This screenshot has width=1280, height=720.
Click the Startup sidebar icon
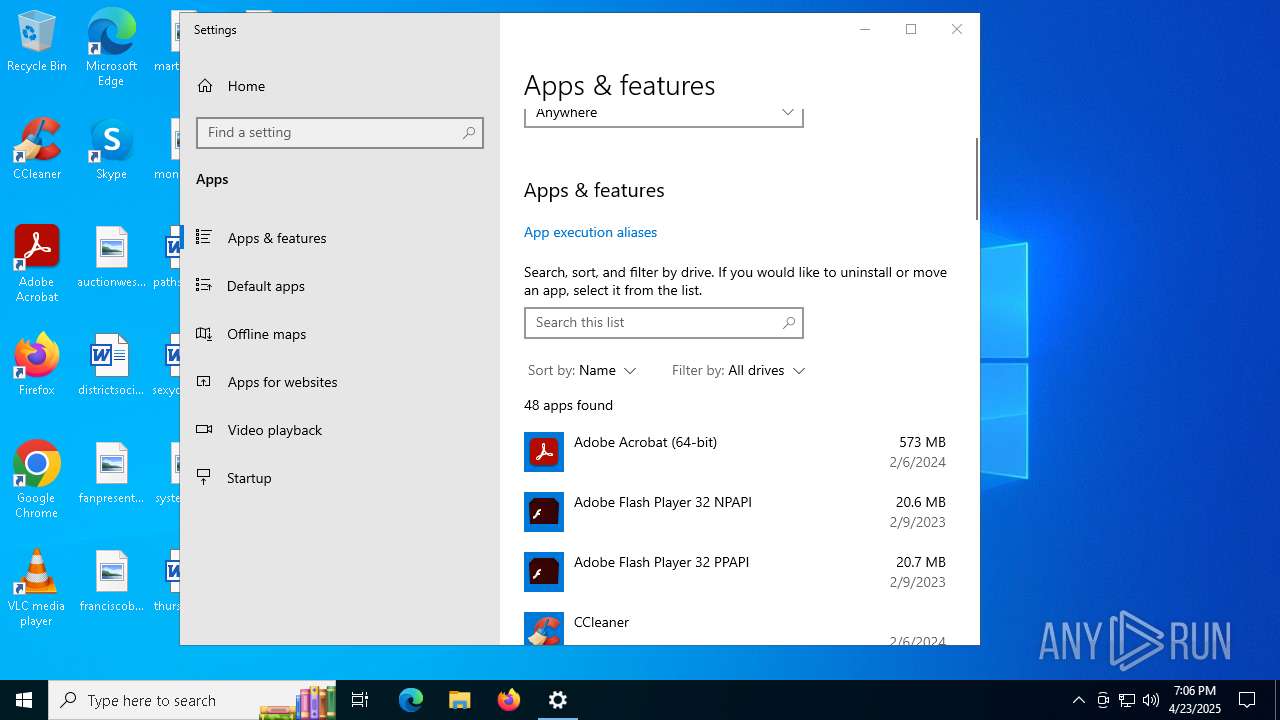point(204,477)
